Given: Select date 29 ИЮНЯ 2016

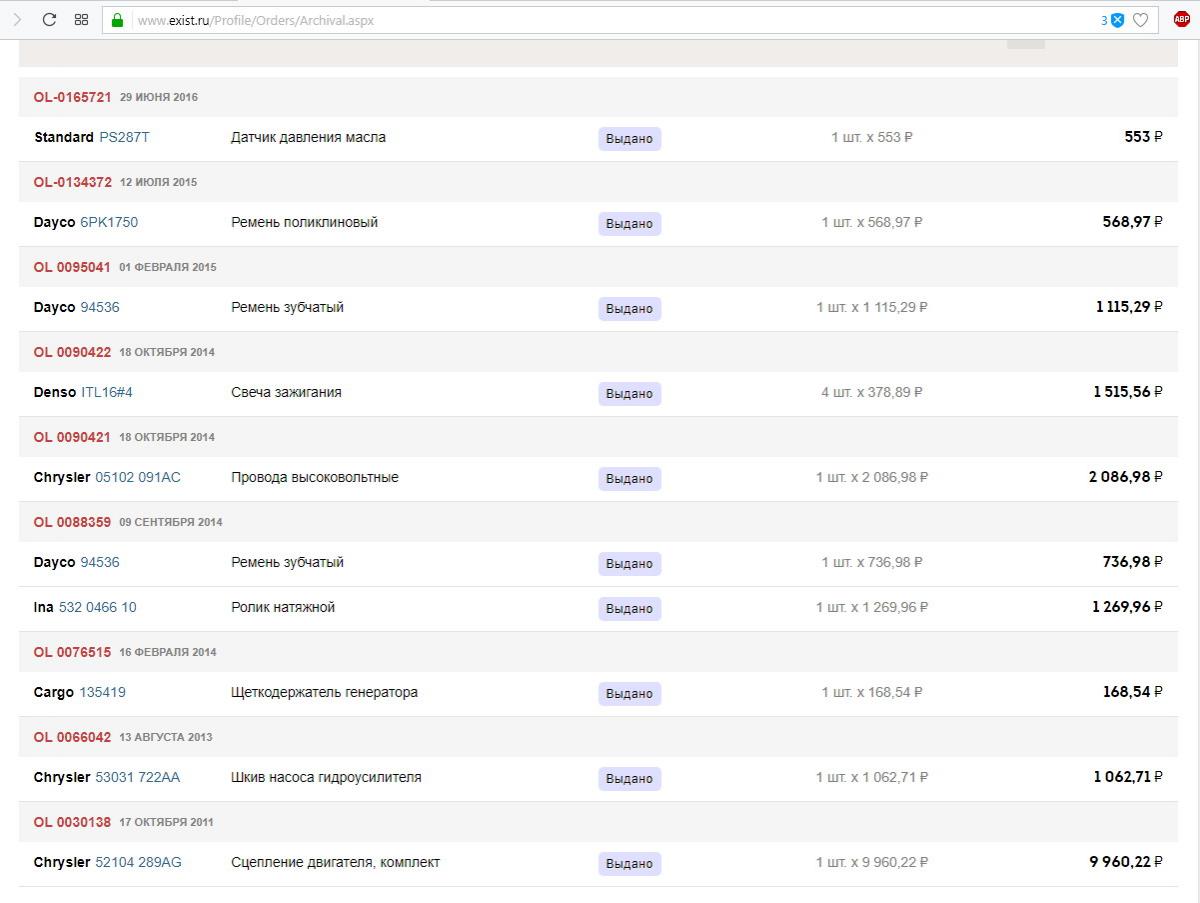Looking at the screenshot, I should [x=159, y=97].
